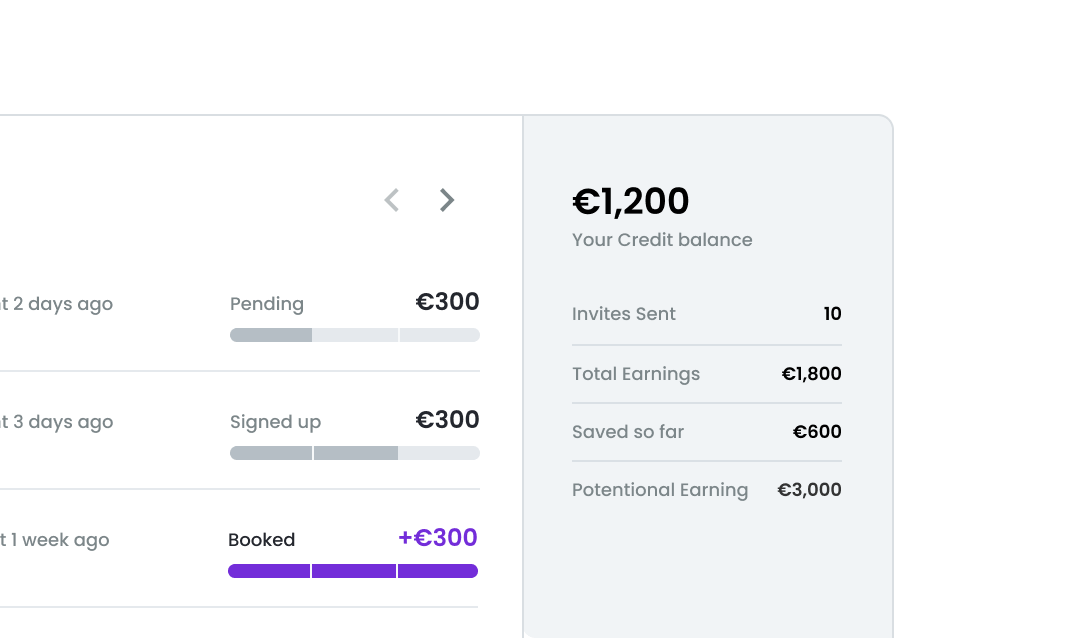1090x638 pixels.
Task: Select the Pending status label
Action: coord(267,304)
